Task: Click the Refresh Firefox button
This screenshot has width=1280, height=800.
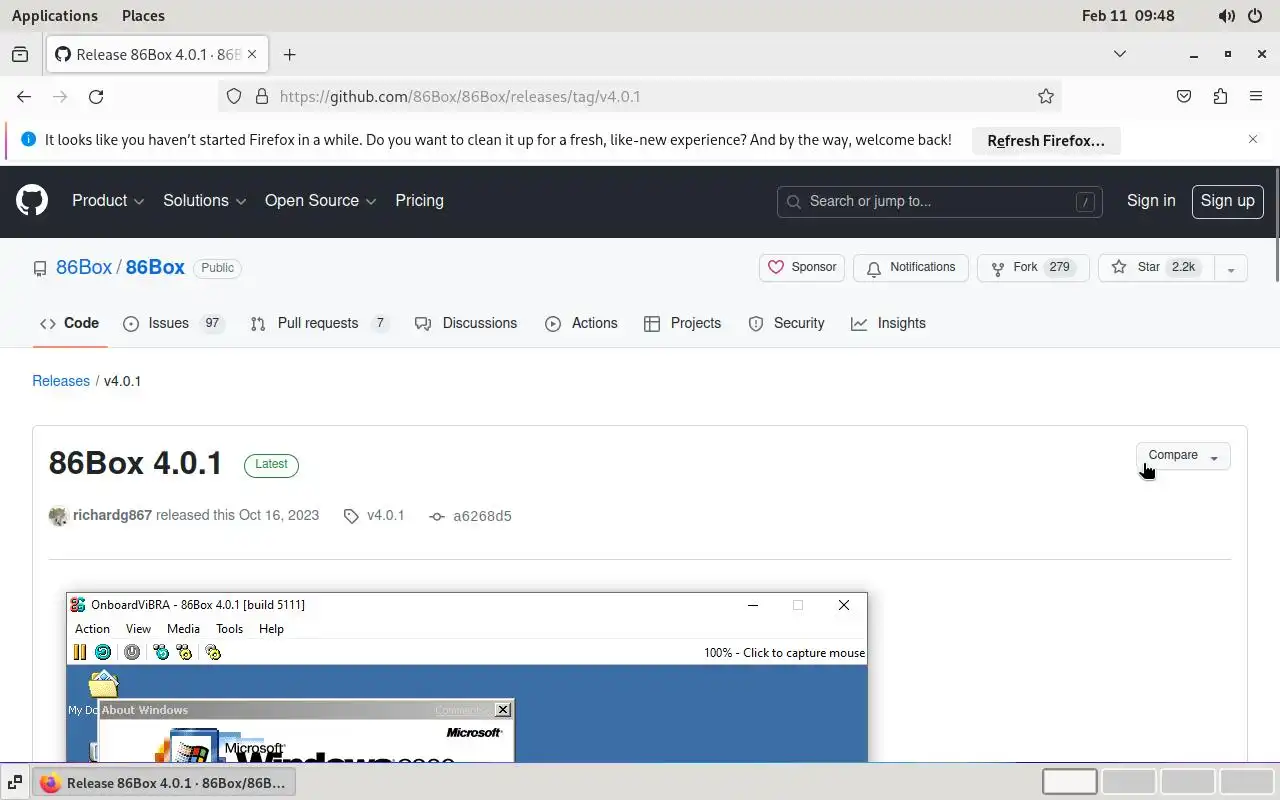Action: click(1046, 141)
